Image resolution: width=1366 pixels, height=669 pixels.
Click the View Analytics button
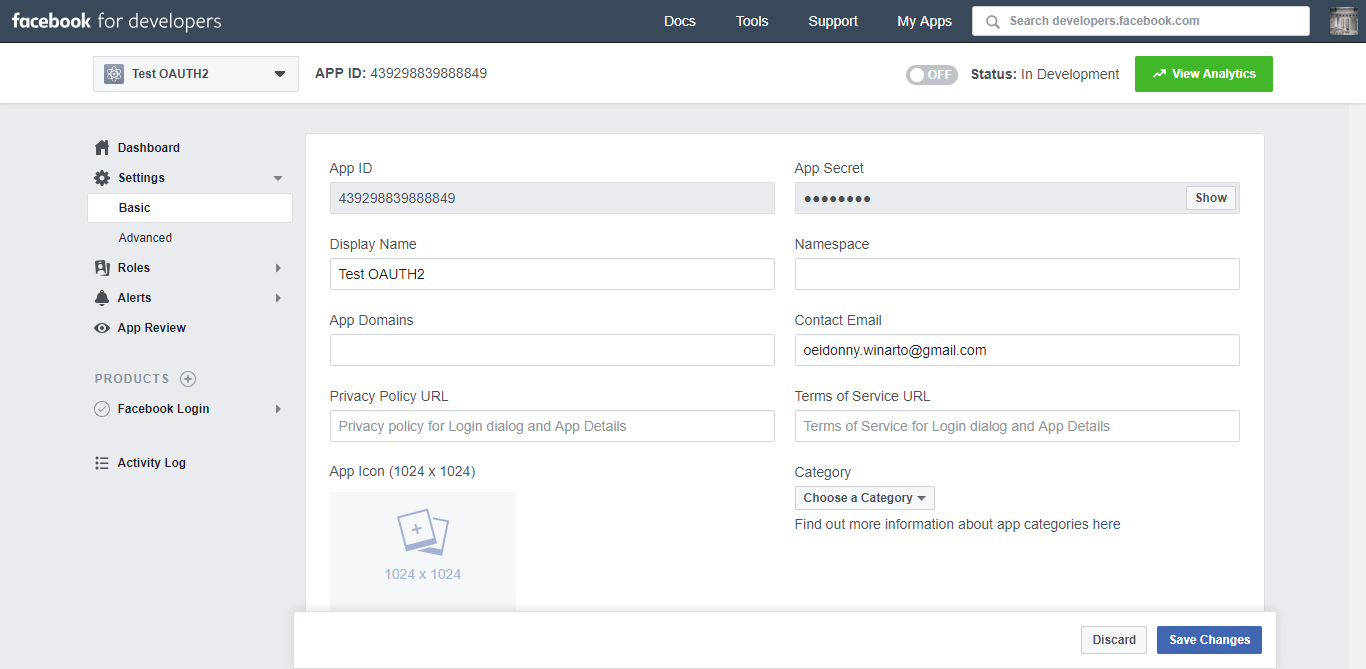(1204, 74)
